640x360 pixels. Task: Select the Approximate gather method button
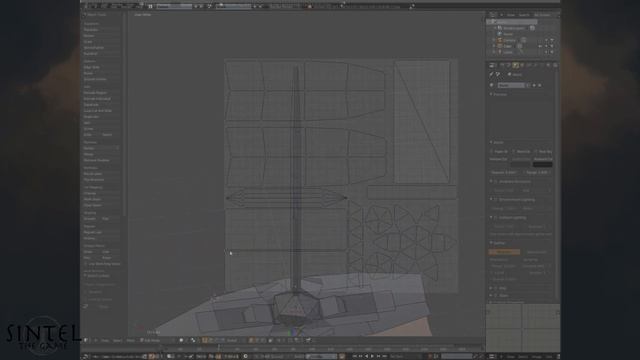[536, 252]
